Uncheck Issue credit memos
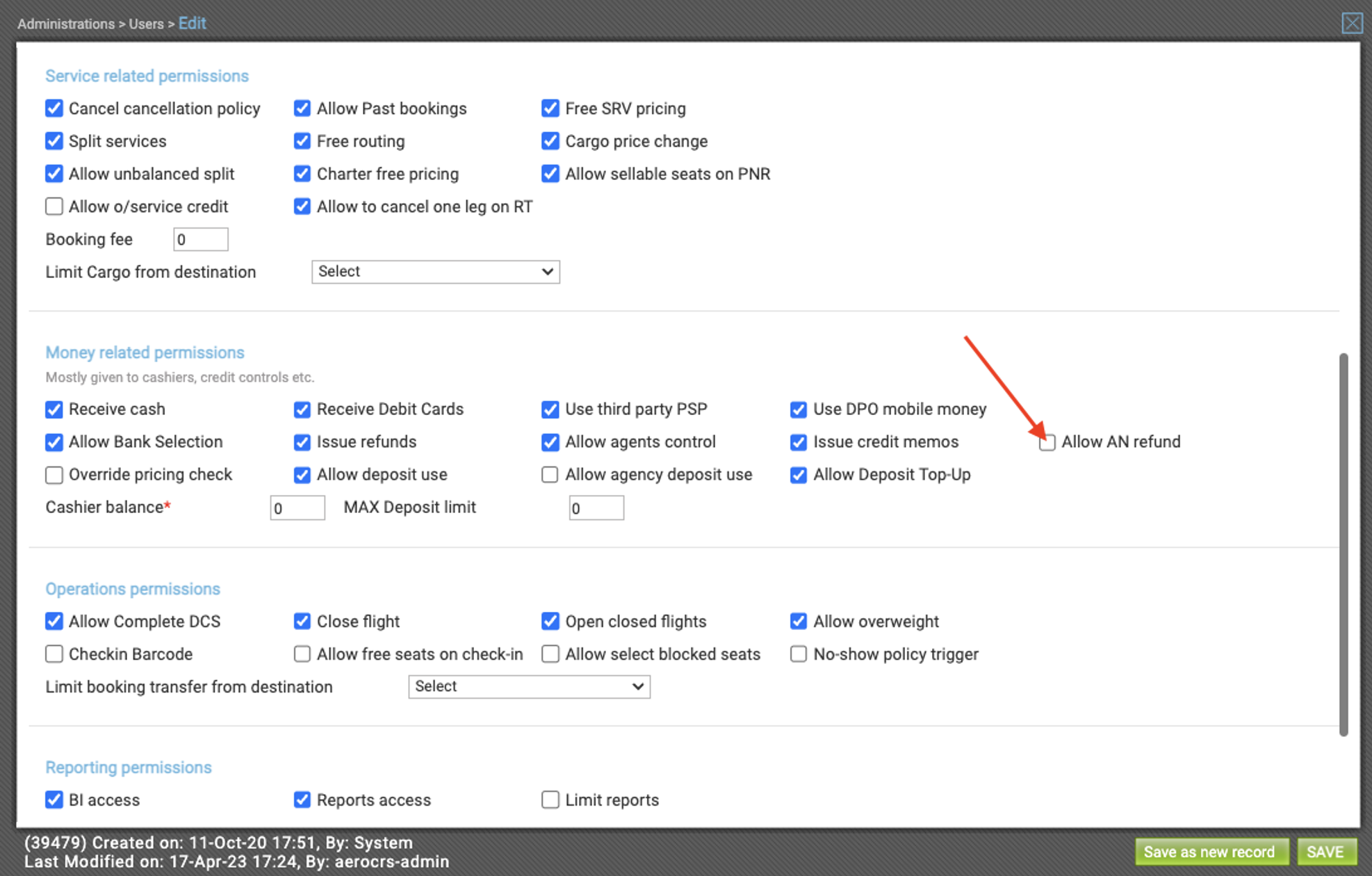The image size is (1372, 876). pyautogui.click(x=798, y=442)
